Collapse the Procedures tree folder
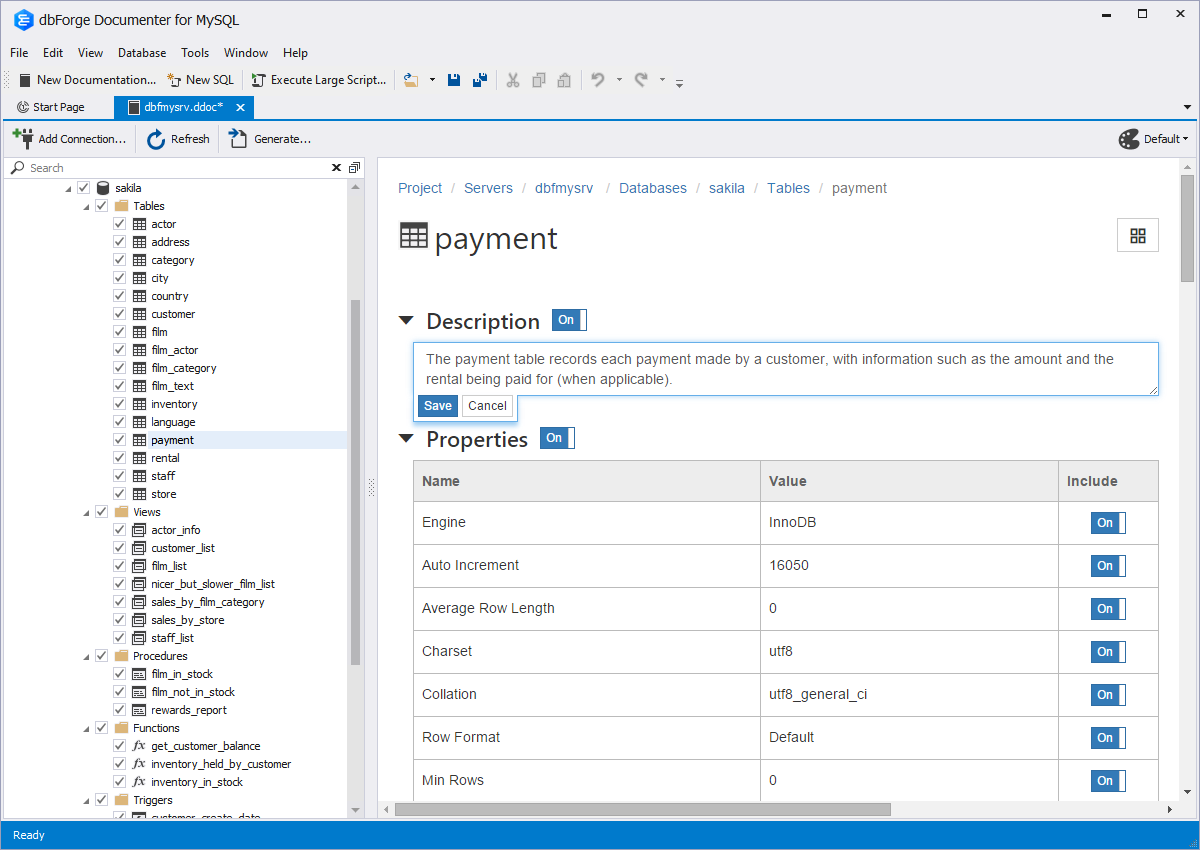 point(86,656)
